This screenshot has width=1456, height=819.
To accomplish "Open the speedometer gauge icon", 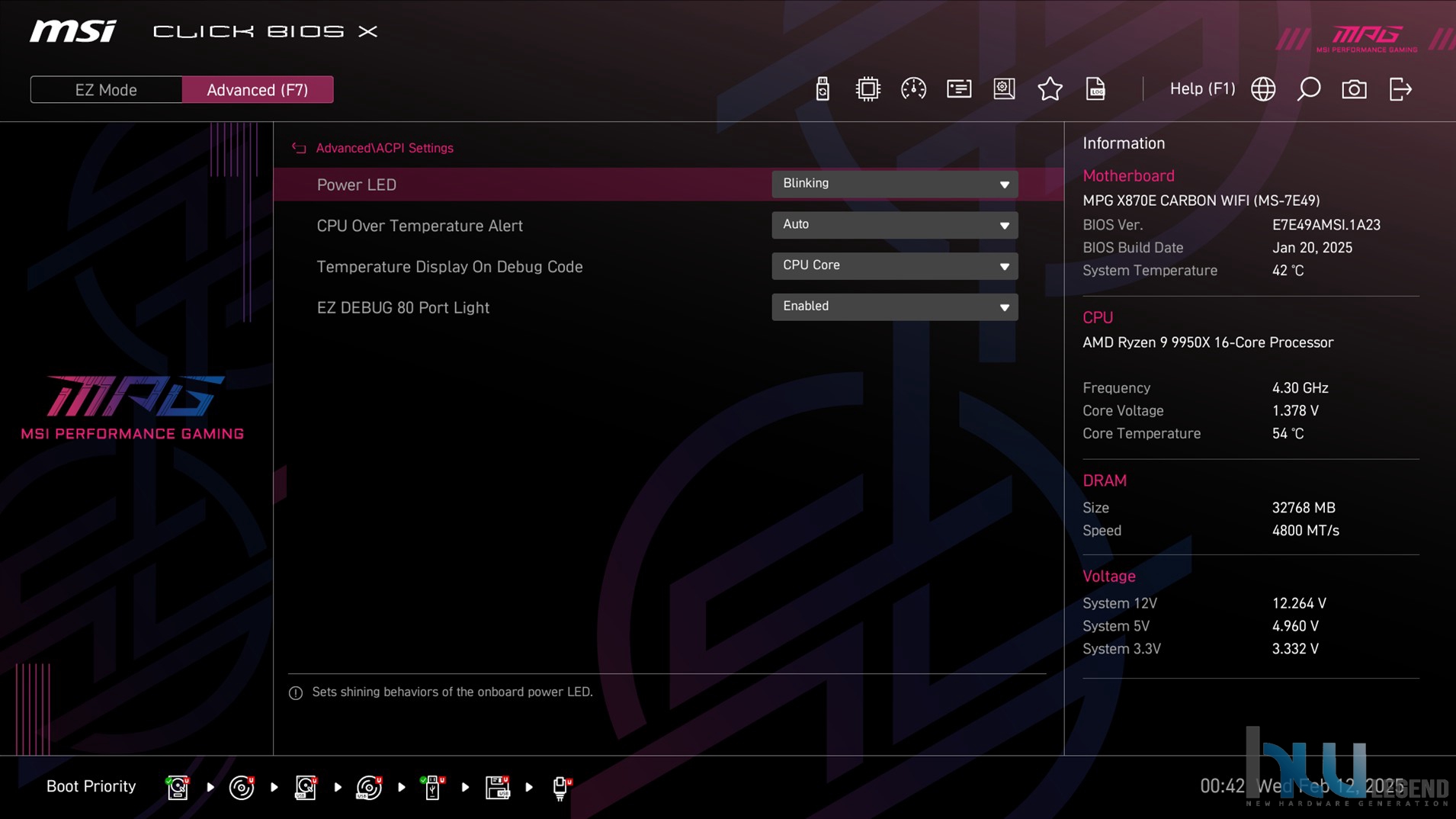I will (913, 89).
